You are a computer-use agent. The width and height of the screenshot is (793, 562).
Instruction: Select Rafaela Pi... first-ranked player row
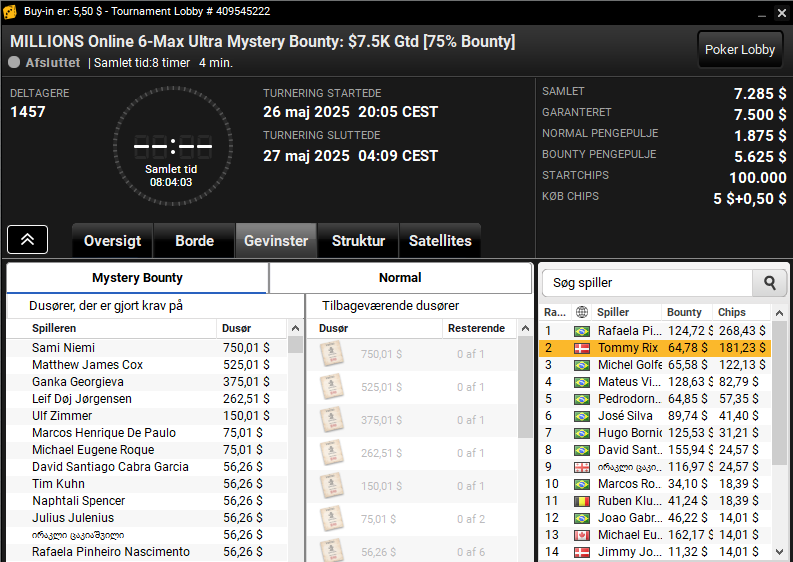(x=655, y=331)
